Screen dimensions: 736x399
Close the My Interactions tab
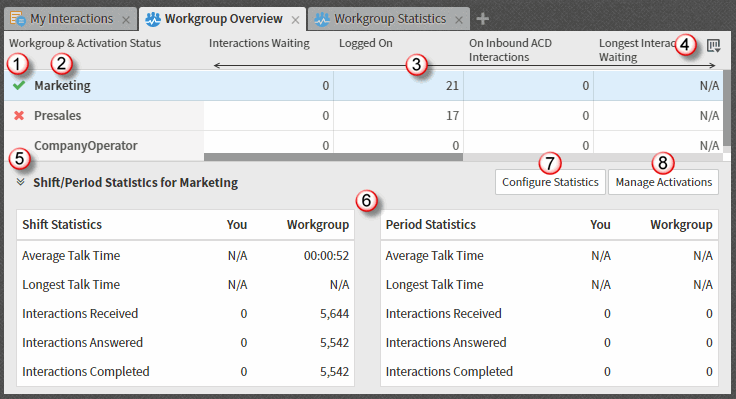coord(126,20)
